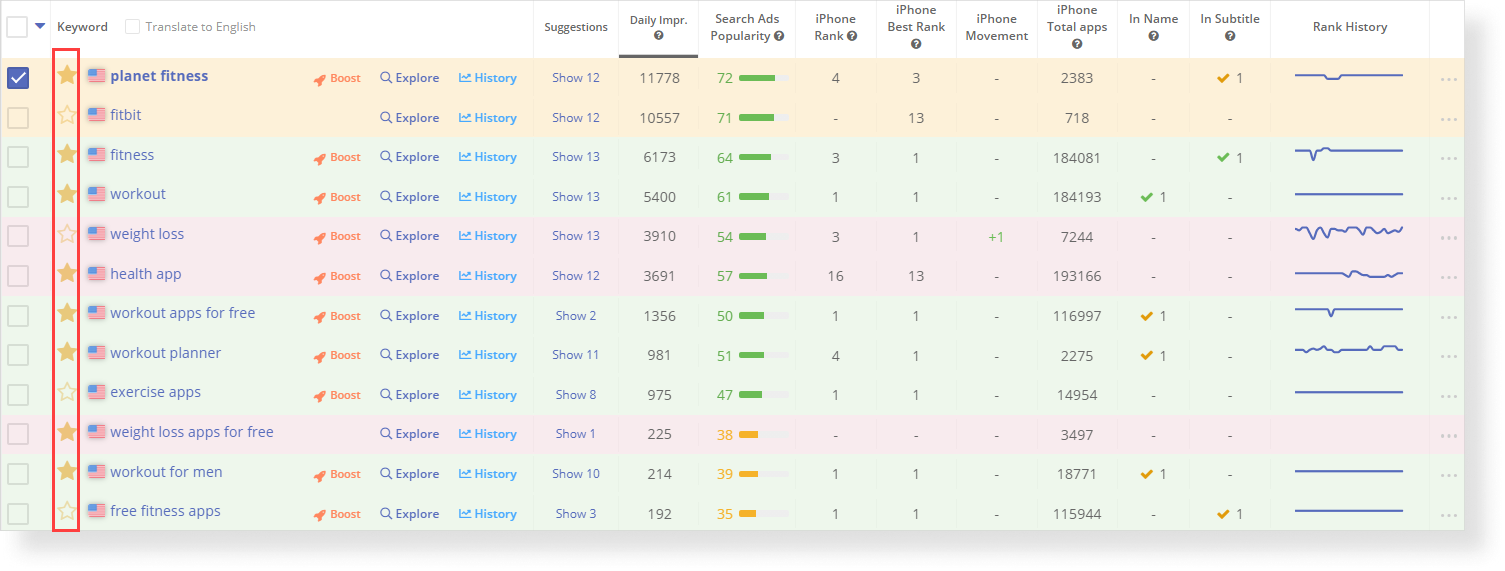Tick the checkbox for workout planner row
Screen dimensions: 1505x571
[18, 355]
